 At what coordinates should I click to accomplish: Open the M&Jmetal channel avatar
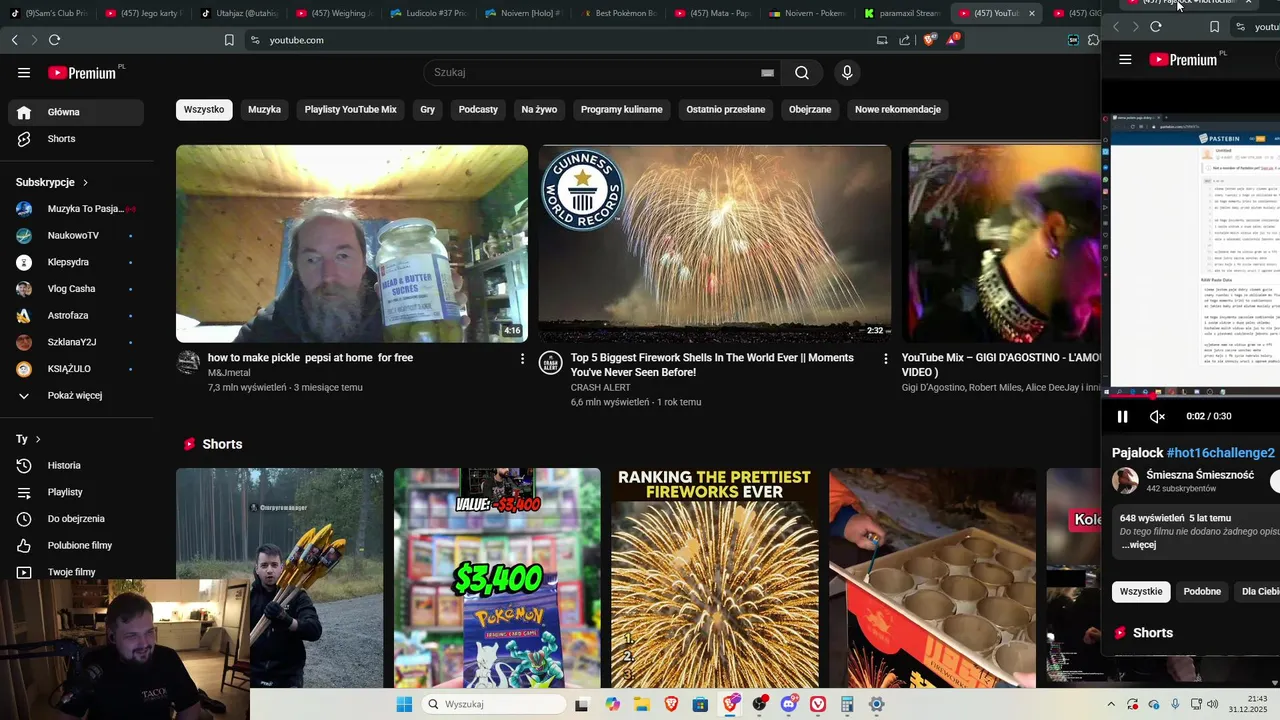pos(188,362)
